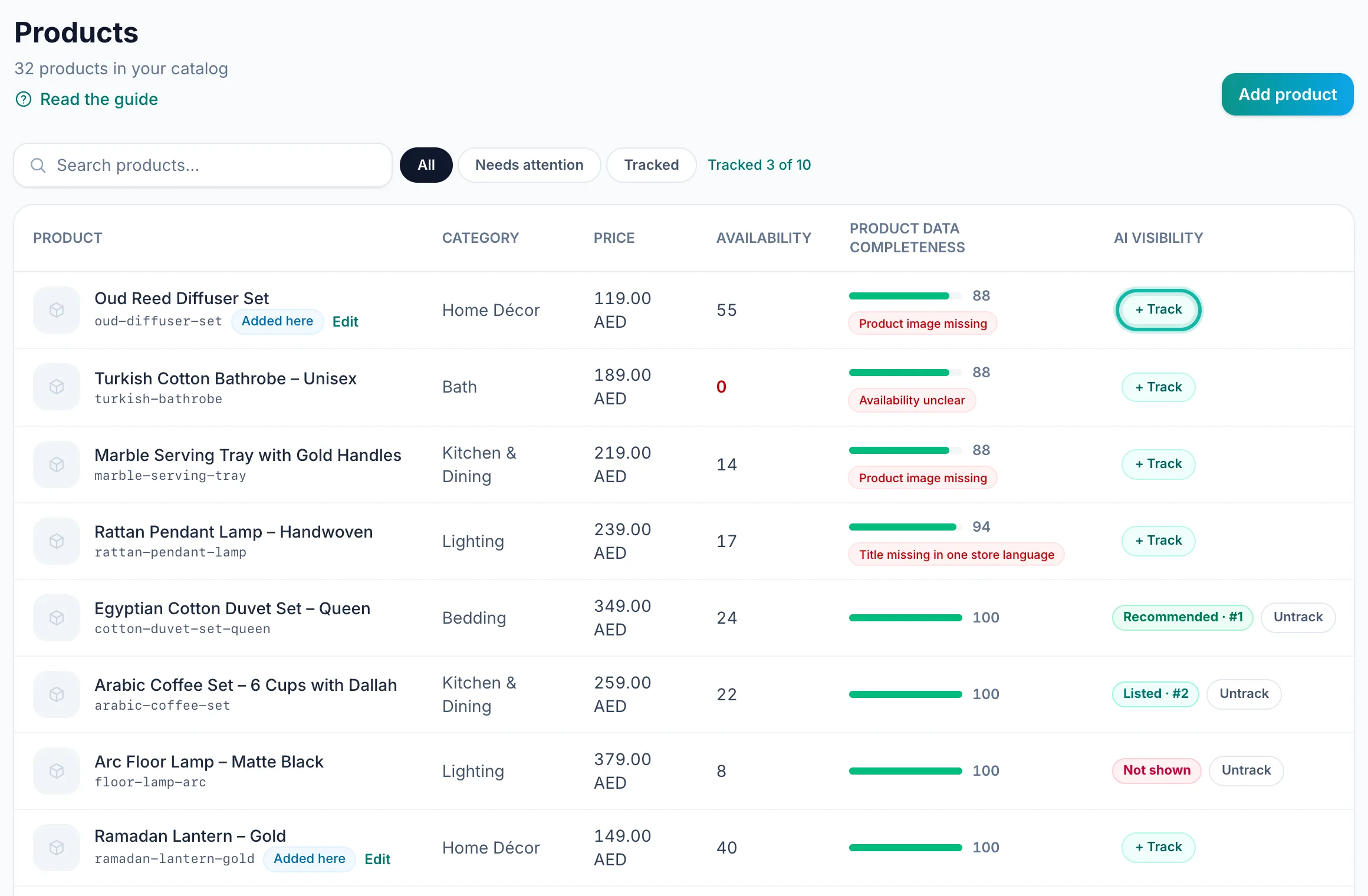Click the Availability unclear warning tag
1368x896 pixels.
point(912,400)
